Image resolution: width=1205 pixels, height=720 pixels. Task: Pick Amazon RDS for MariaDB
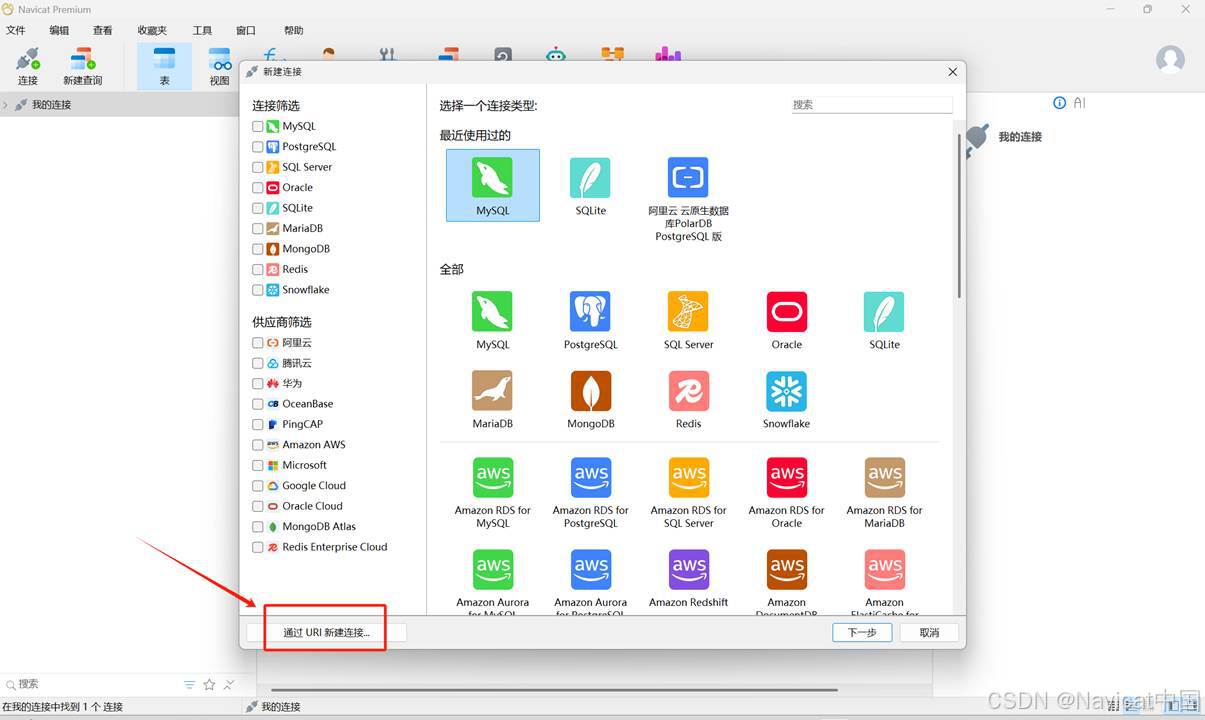coord(884,493)
